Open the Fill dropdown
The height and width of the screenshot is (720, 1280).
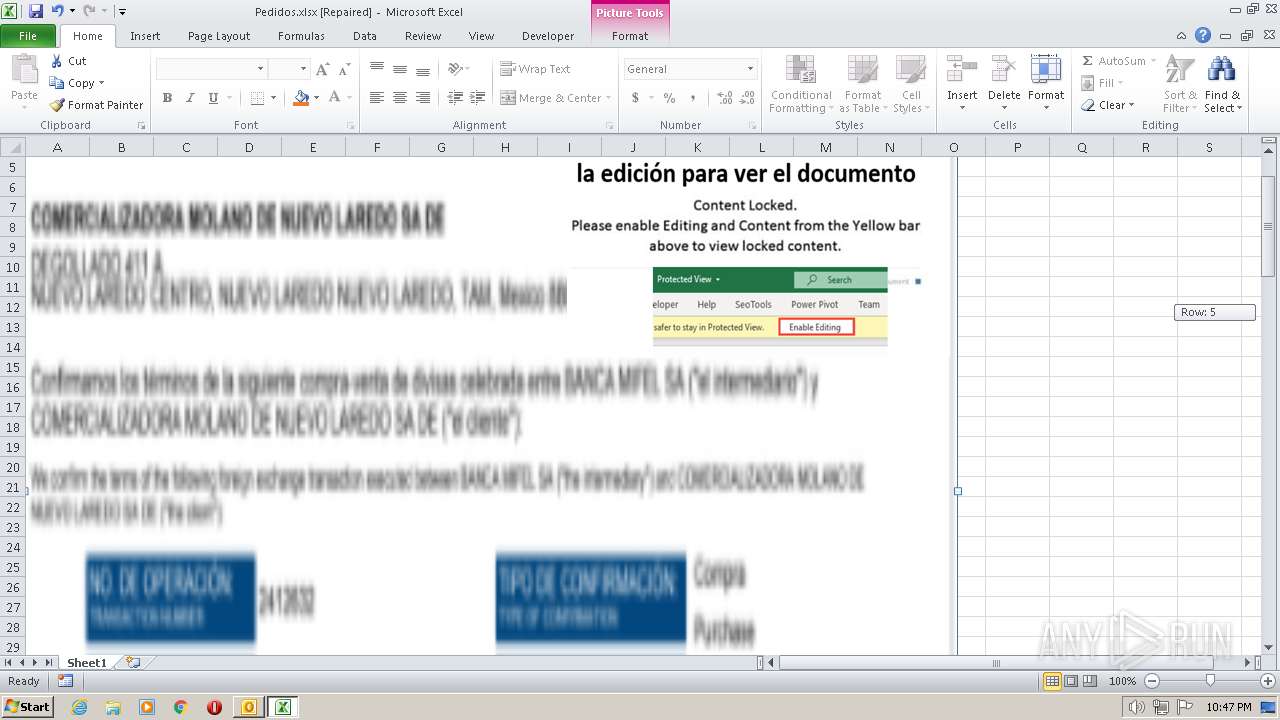(x=1103, y=83)
